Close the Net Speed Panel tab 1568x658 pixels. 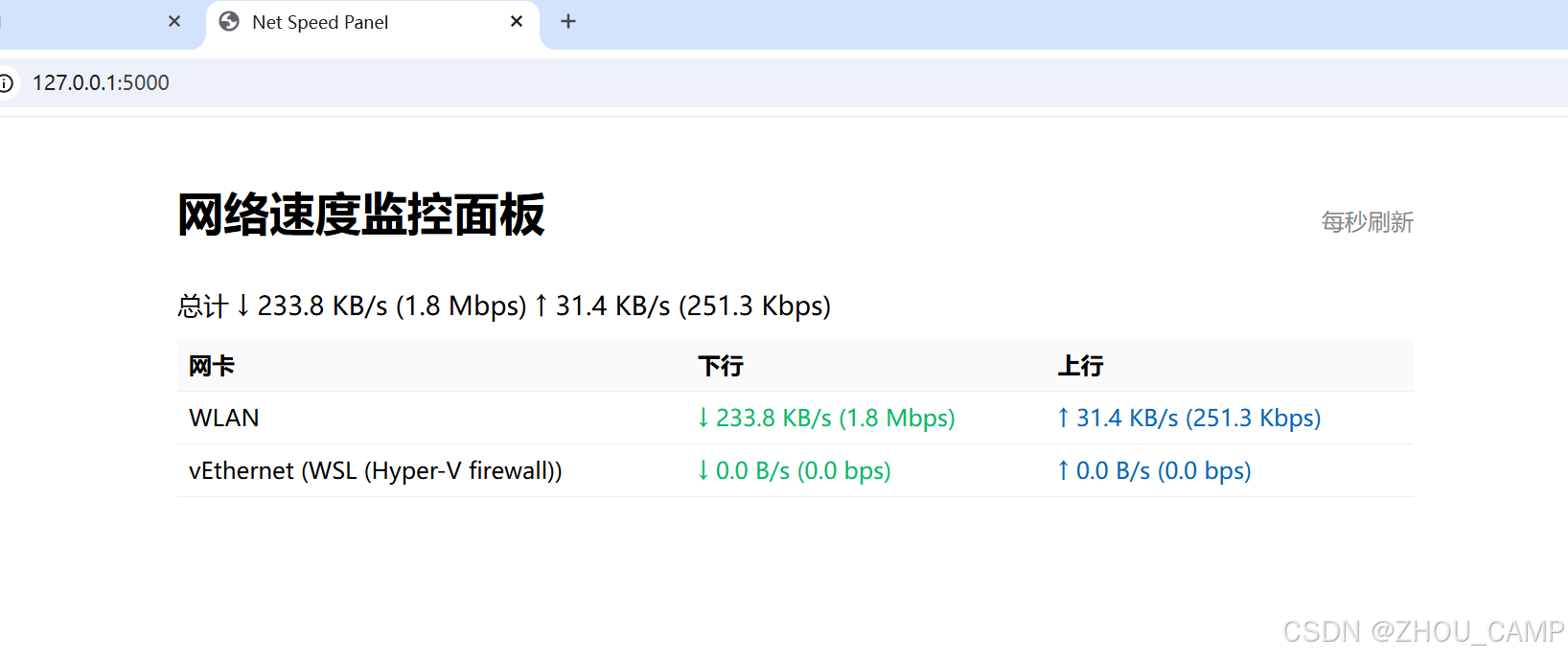(517, 21)
